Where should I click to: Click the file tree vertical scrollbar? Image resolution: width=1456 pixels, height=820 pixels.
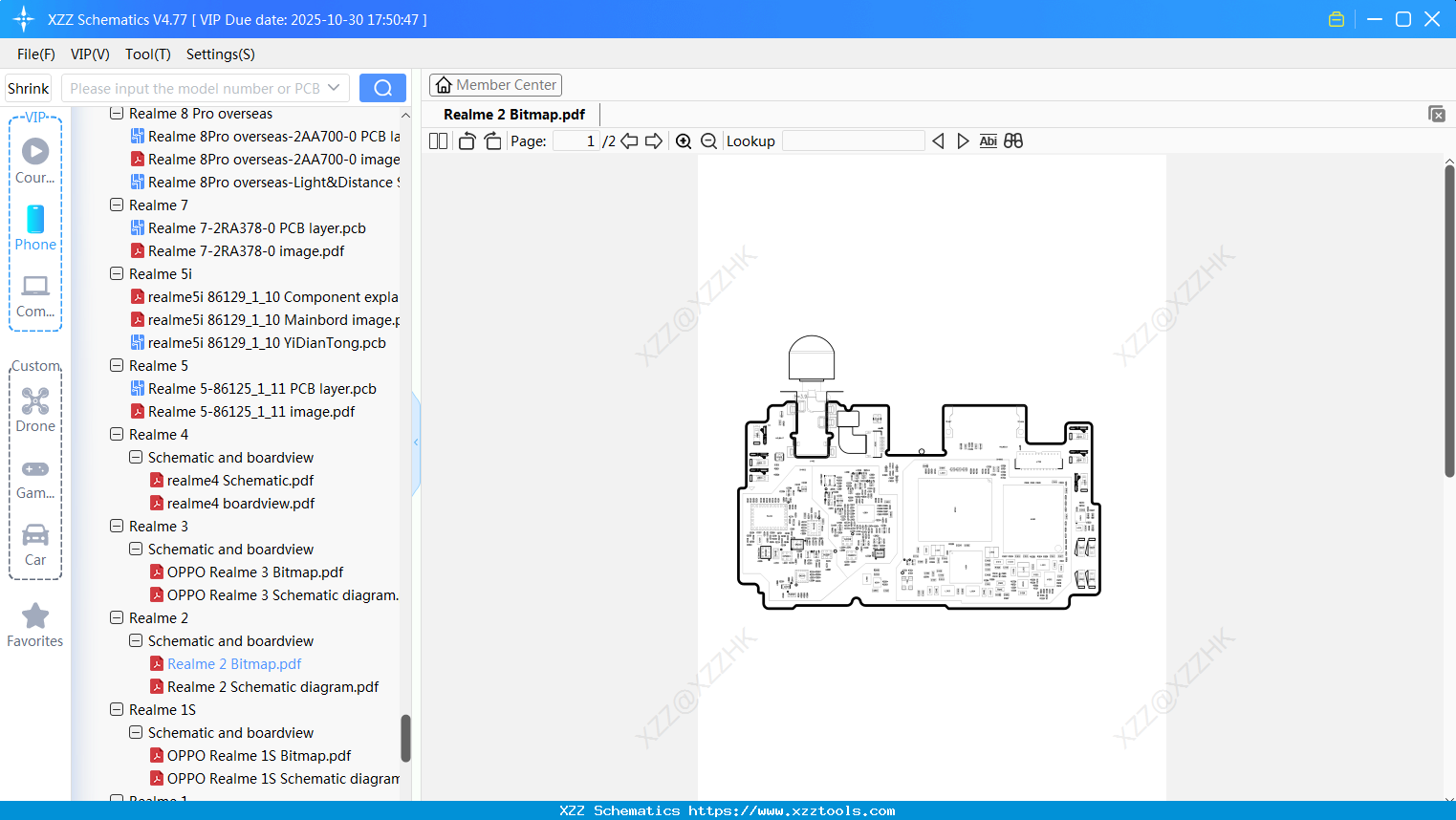pos(405,738)
